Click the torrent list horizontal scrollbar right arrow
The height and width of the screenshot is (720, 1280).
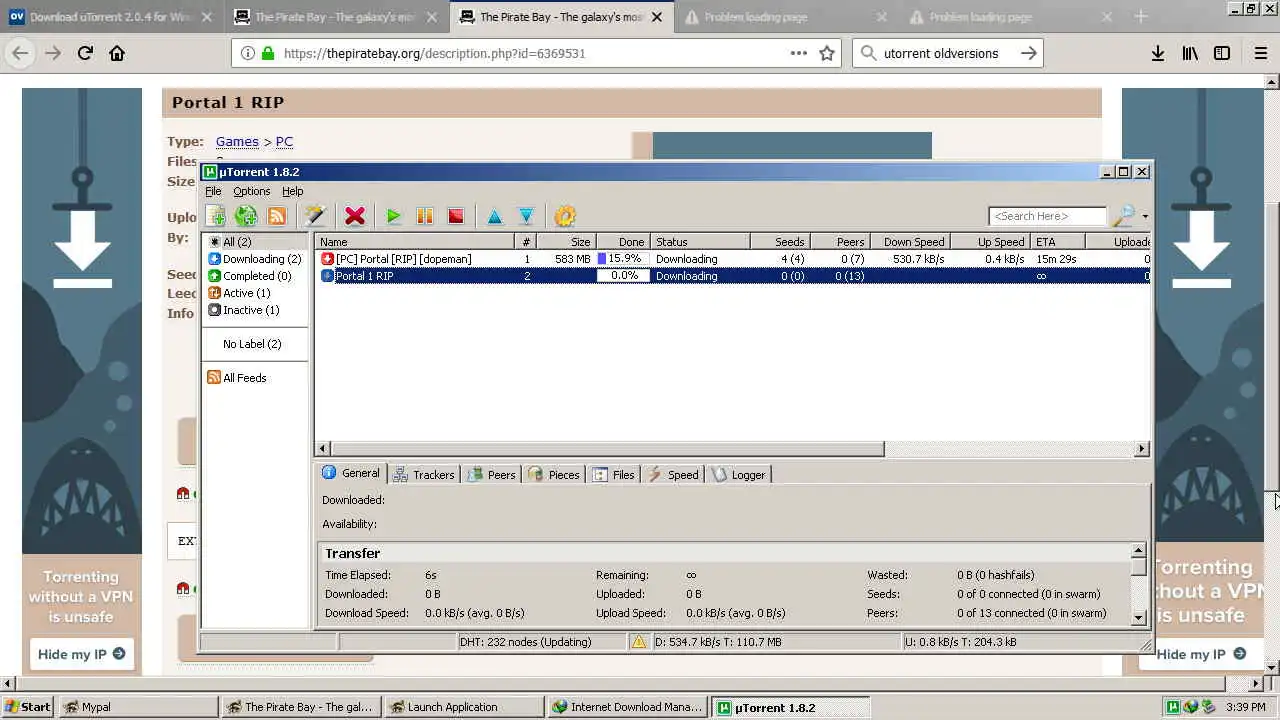[x=1142, y=449]
